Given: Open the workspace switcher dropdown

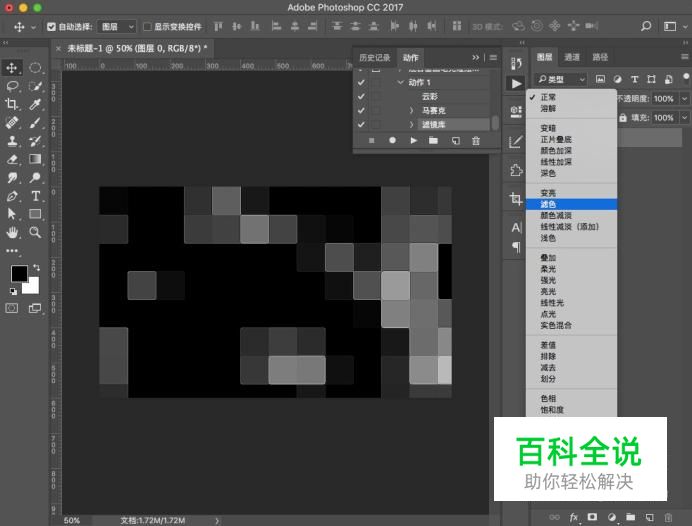Looking at the screenshot, I should [674, 26].
